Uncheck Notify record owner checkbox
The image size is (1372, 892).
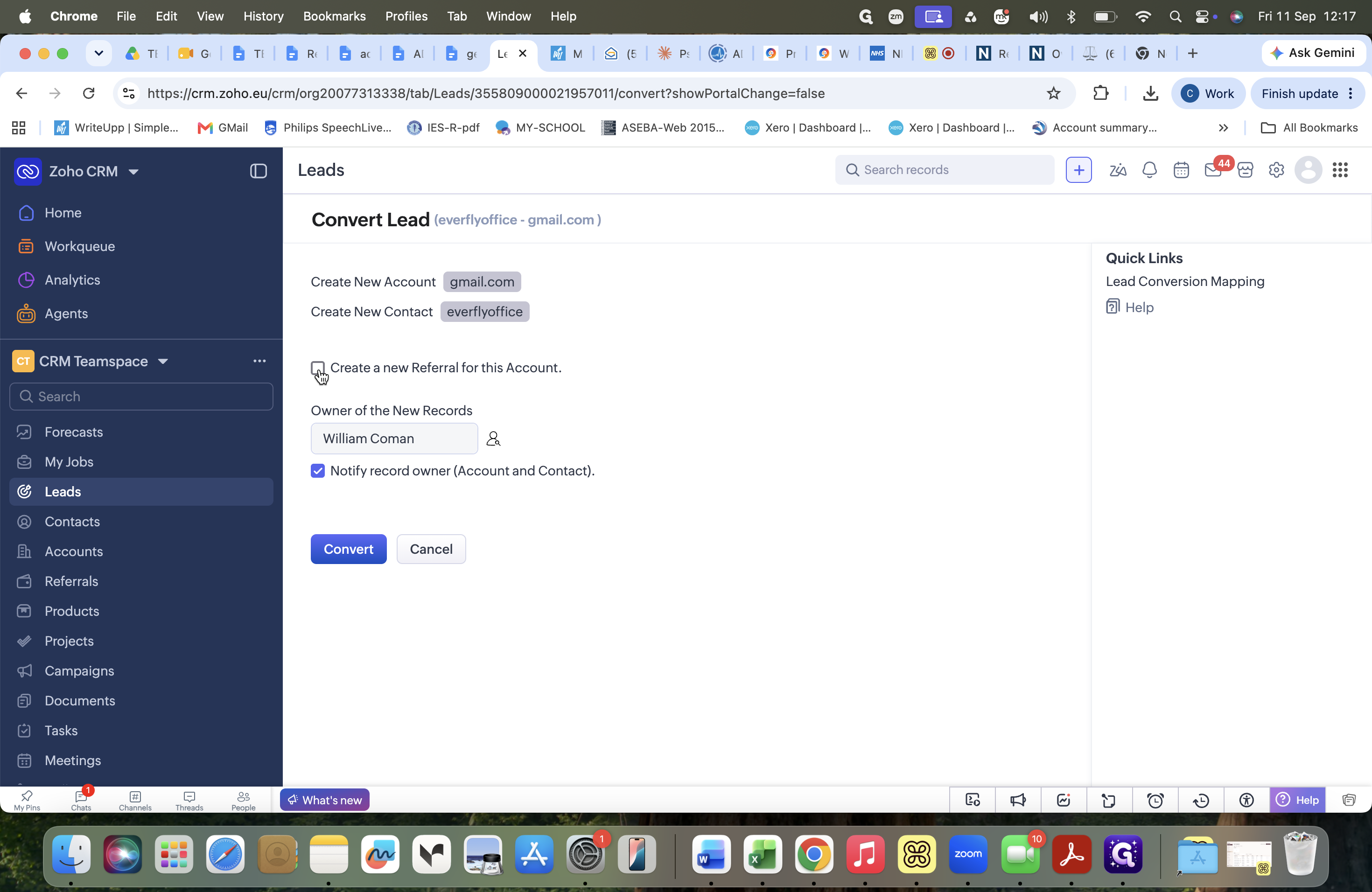click(318, 471)
